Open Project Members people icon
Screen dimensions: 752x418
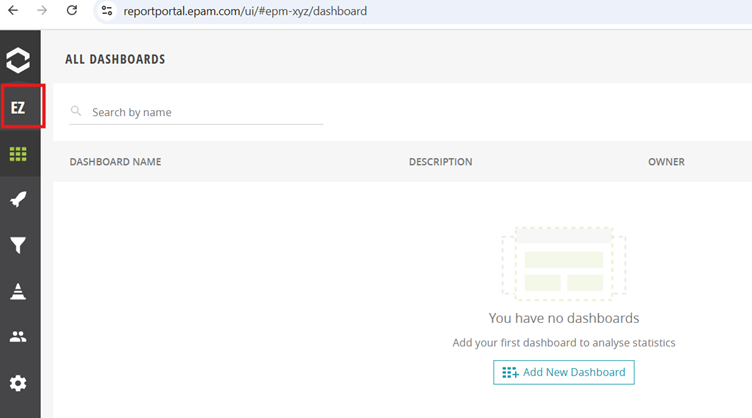click(x=18, y=337)
